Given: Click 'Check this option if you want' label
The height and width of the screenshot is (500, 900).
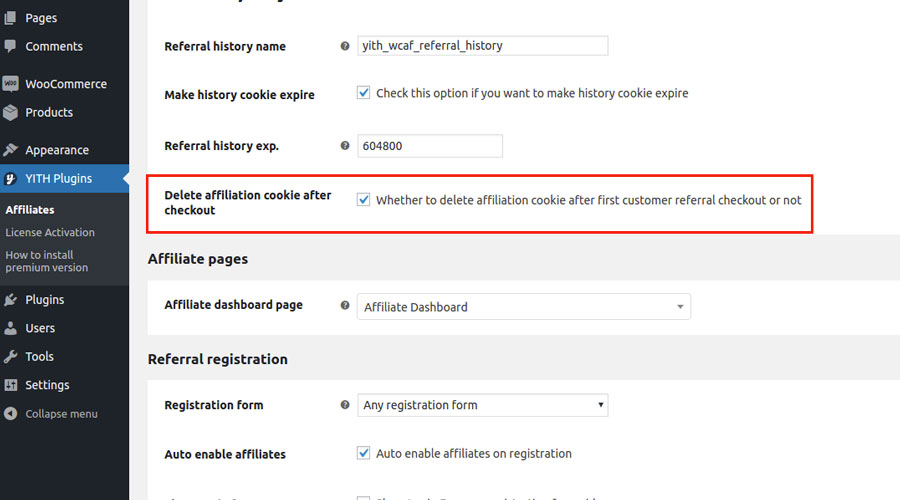Looking at the screenshot, I should coord(532,93).
